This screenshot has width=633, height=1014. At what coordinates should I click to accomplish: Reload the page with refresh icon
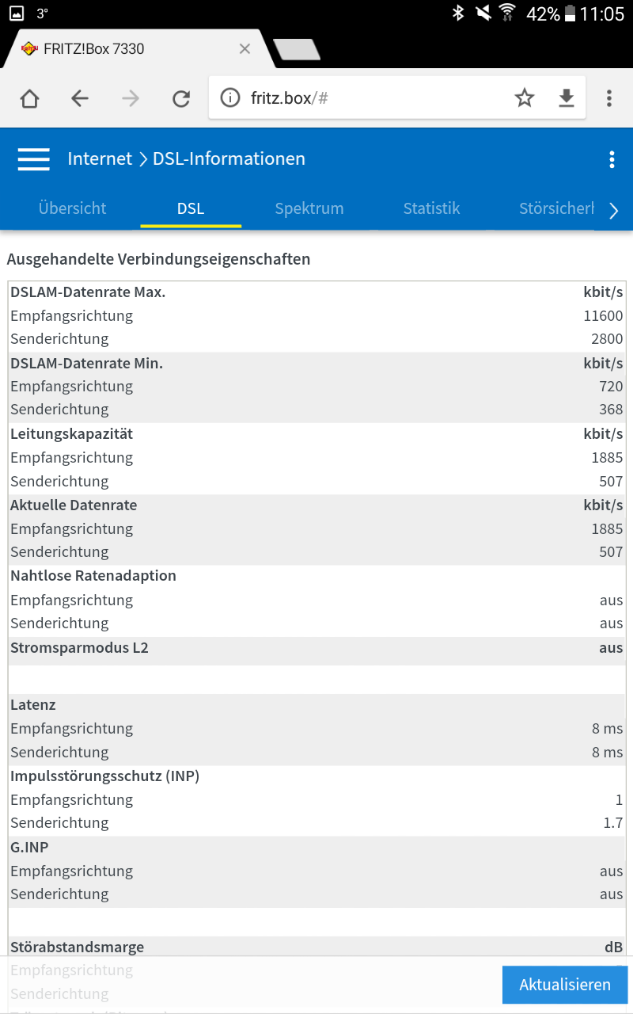(x=181, y=98)
